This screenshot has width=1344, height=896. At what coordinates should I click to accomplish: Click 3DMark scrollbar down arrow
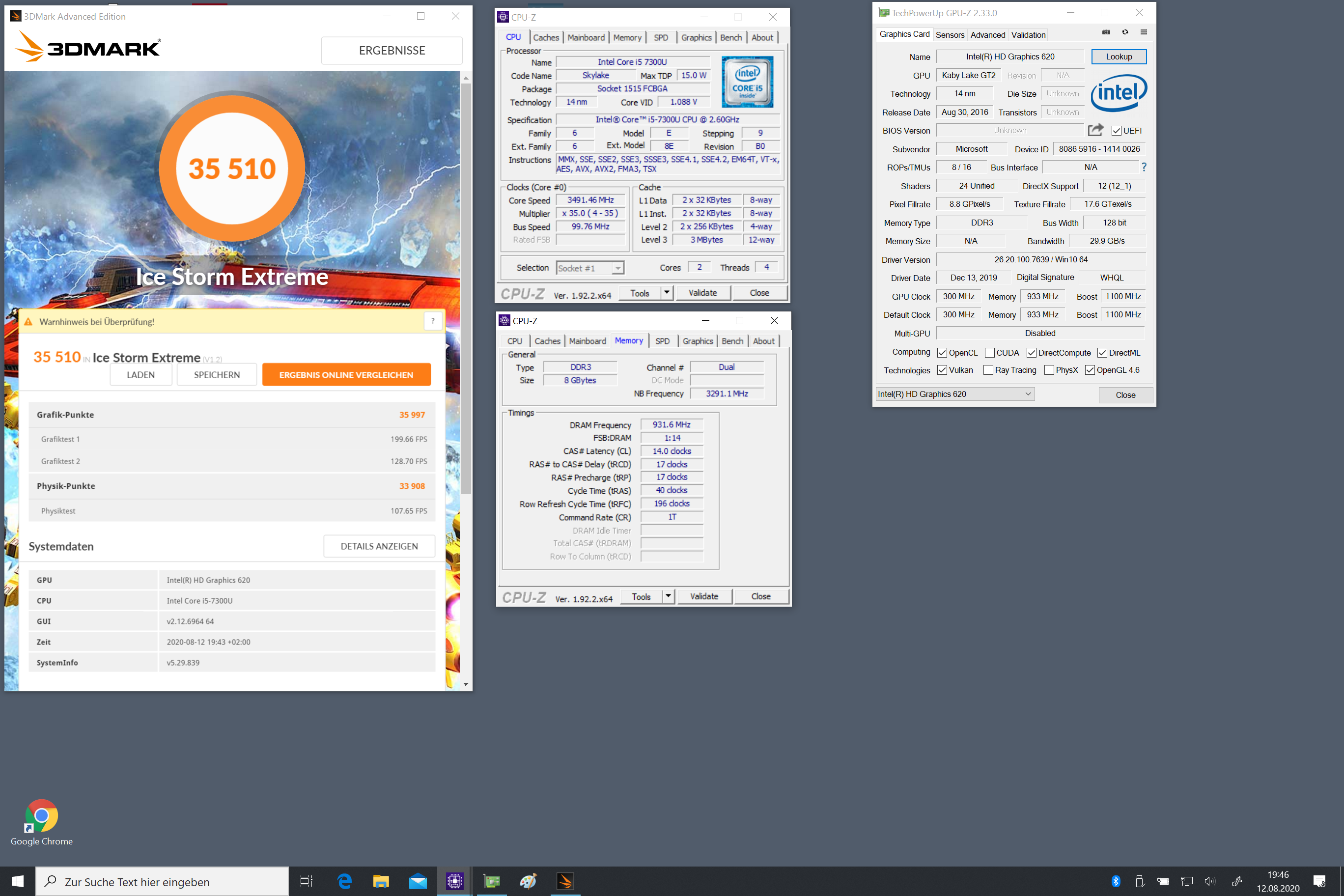pyautogui.click(x=466, y=684)
